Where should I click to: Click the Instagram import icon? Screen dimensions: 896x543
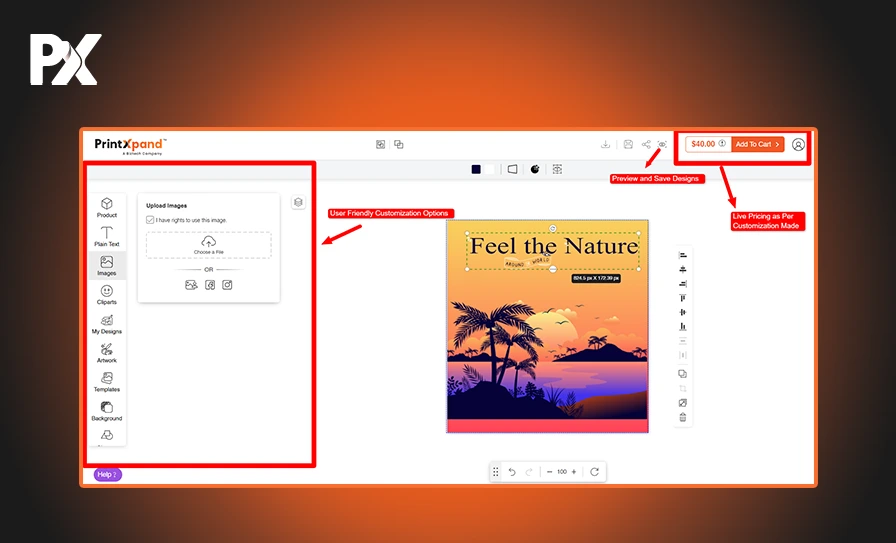227,285
